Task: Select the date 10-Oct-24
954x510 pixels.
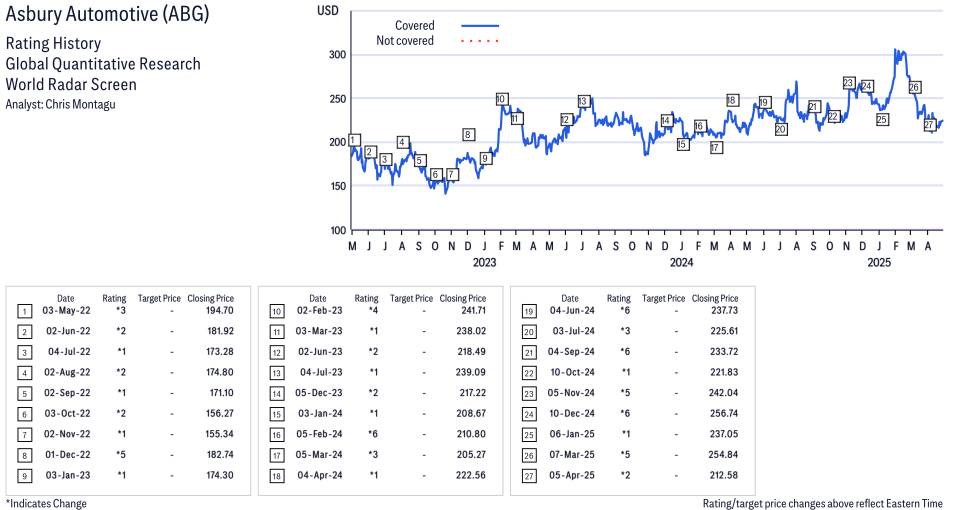Action: tap(573, 372)
